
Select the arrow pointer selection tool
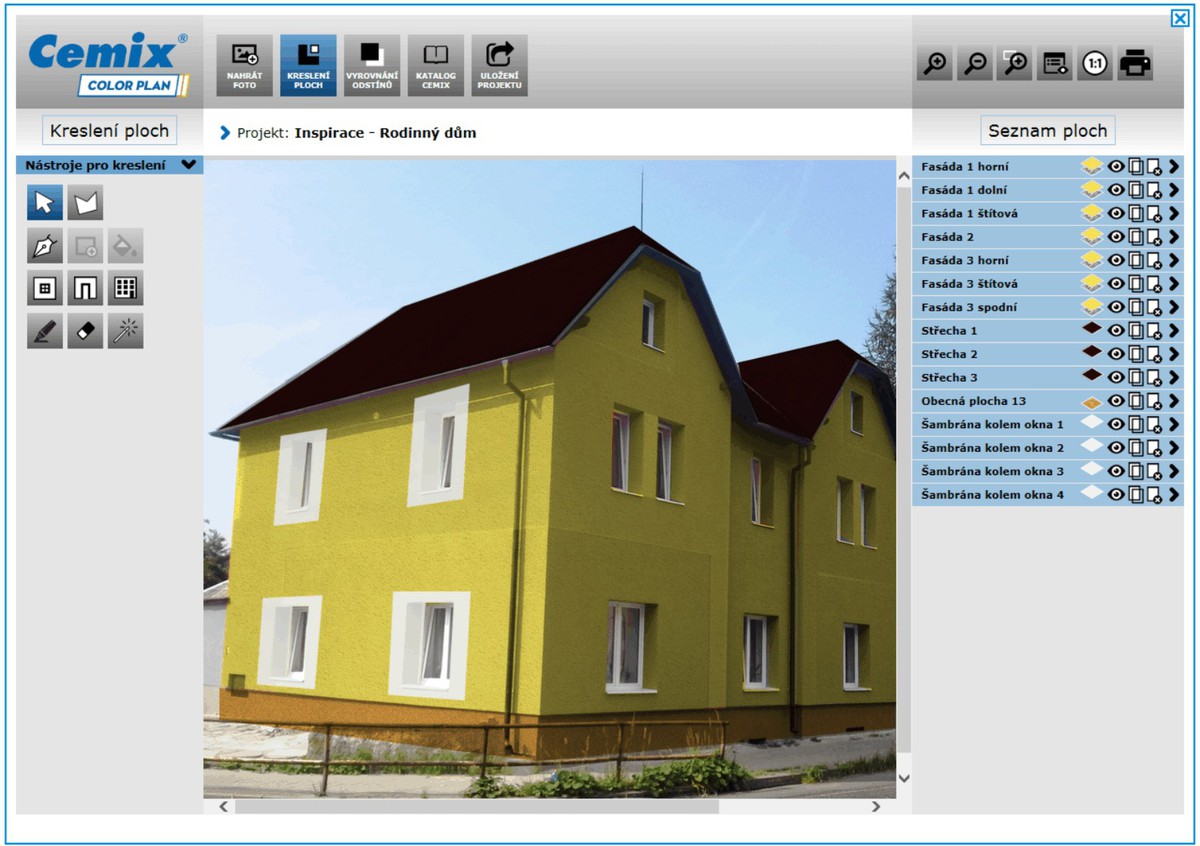45,203
